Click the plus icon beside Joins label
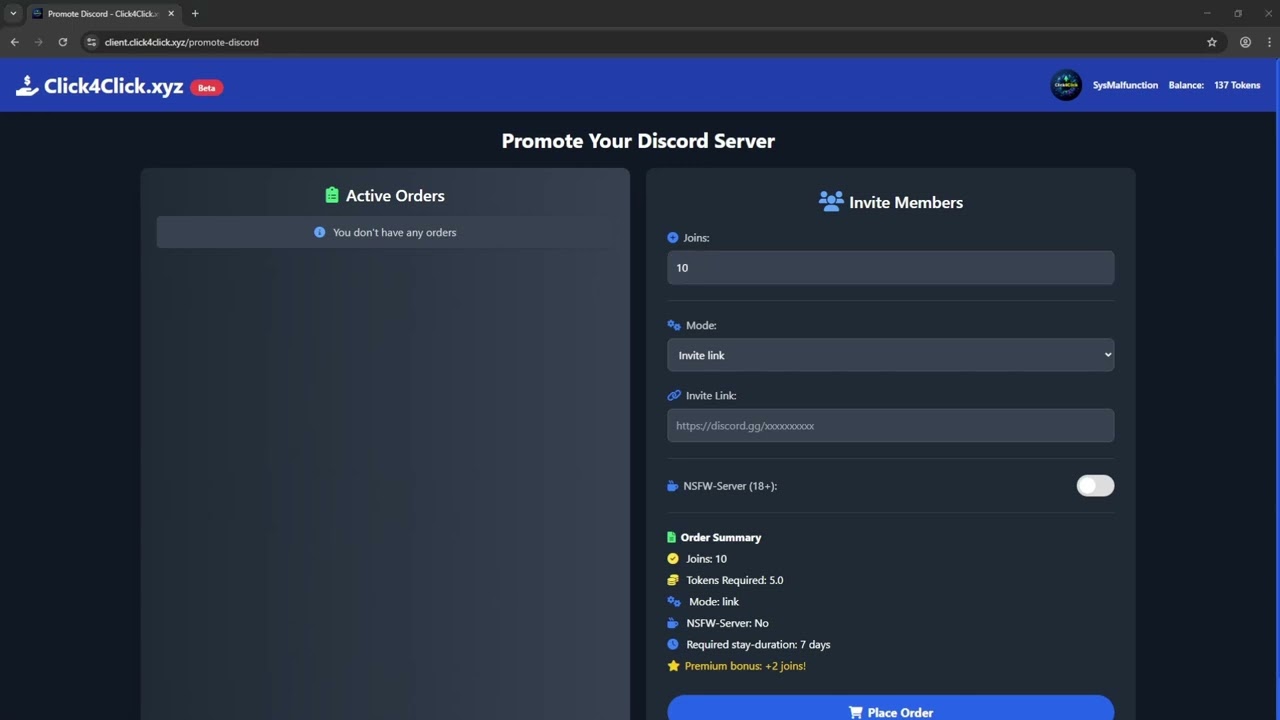Image resolution: width=1280 pixels, height=720 pixels. [x=673, y=238]
